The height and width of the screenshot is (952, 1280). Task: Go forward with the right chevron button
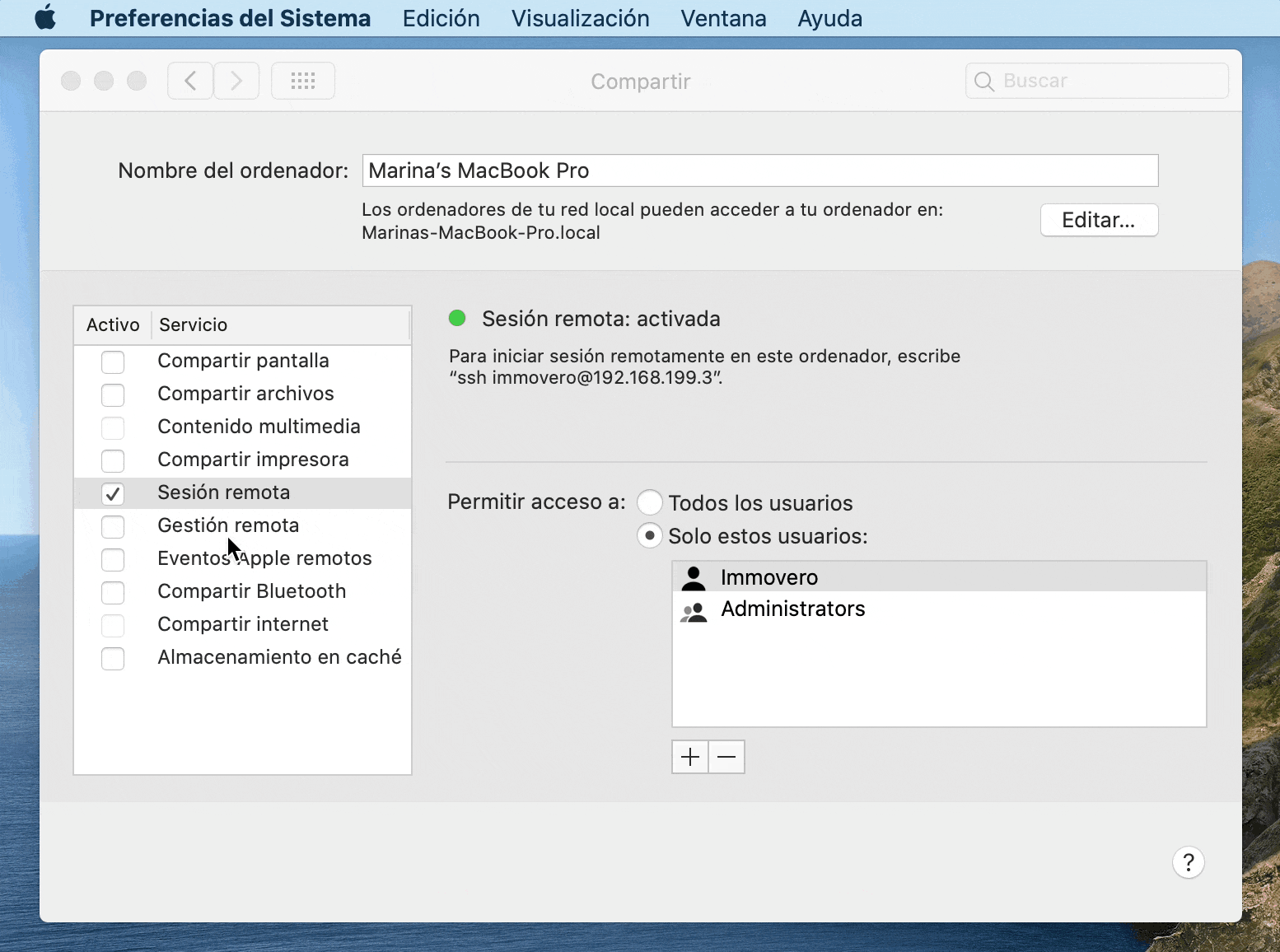click(x=236, y=81)
